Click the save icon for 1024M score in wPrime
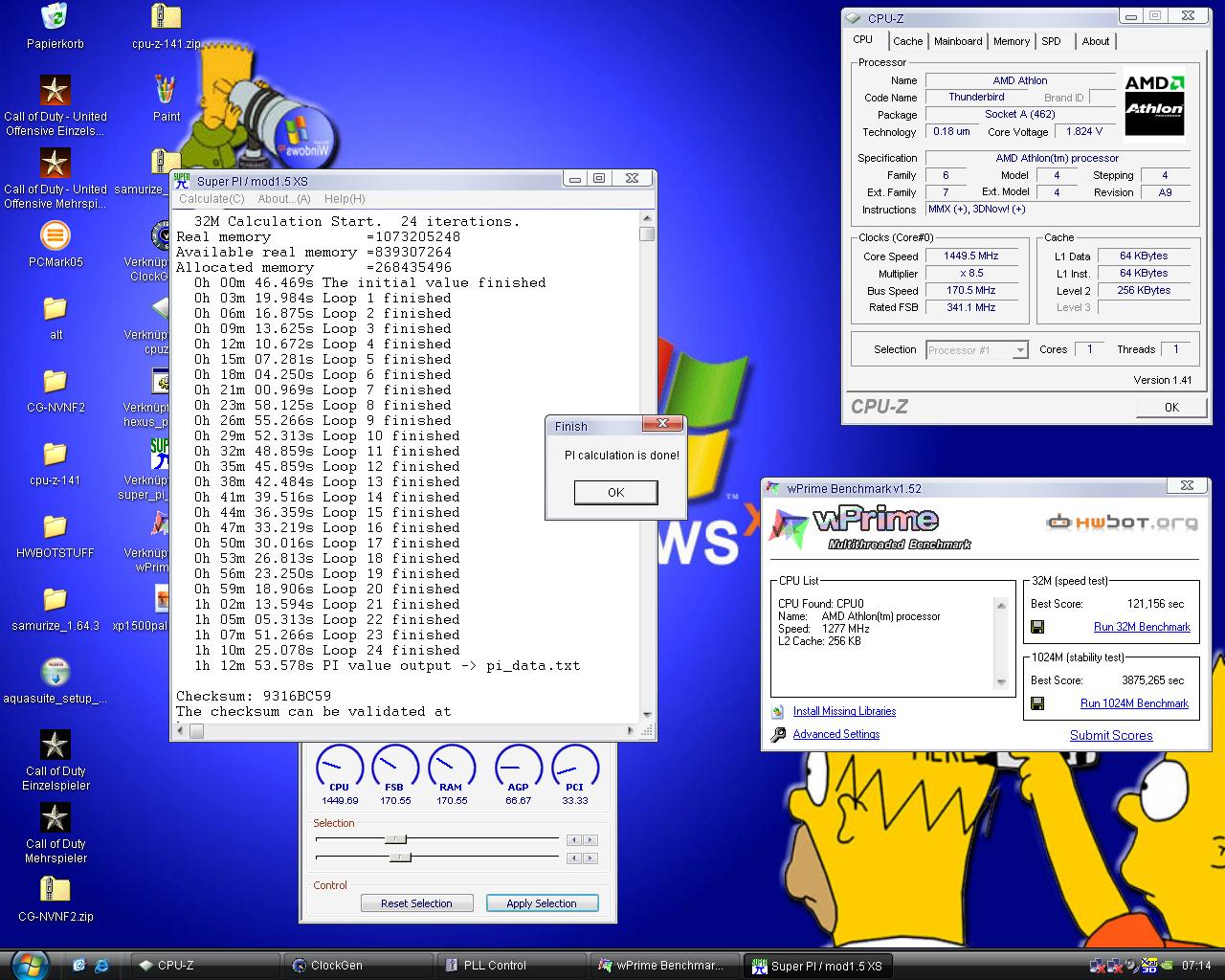Image resolution: width=1225 pixels, height=980 pixels. pyautogui.click(x=1037, y=703)
